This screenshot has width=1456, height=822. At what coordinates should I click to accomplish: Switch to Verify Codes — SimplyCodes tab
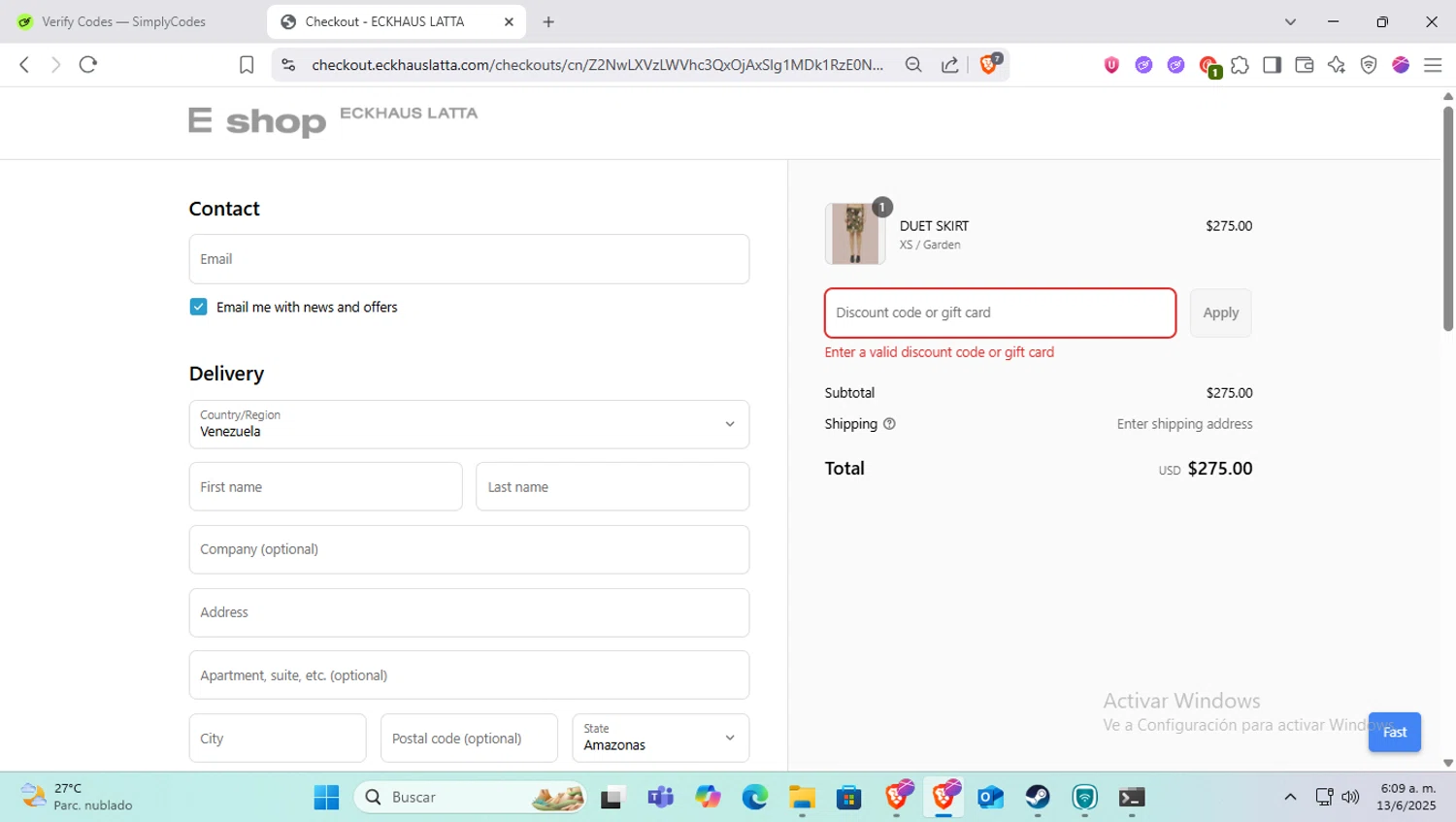124,21
